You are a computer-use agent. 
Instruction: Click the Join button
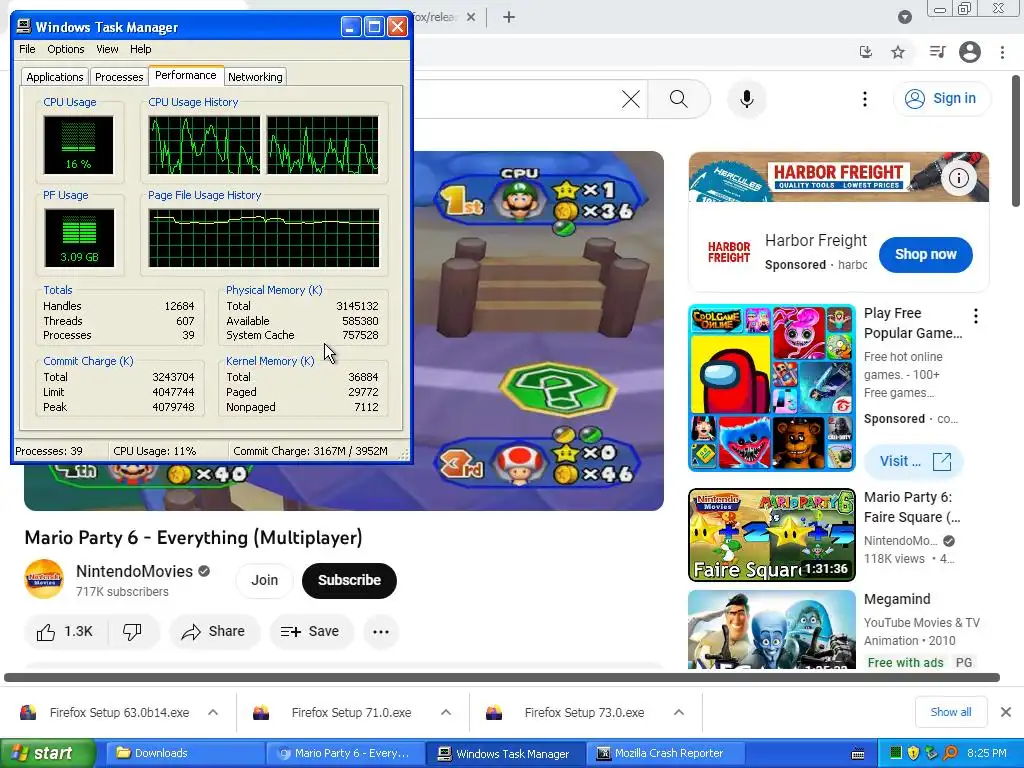264,581
